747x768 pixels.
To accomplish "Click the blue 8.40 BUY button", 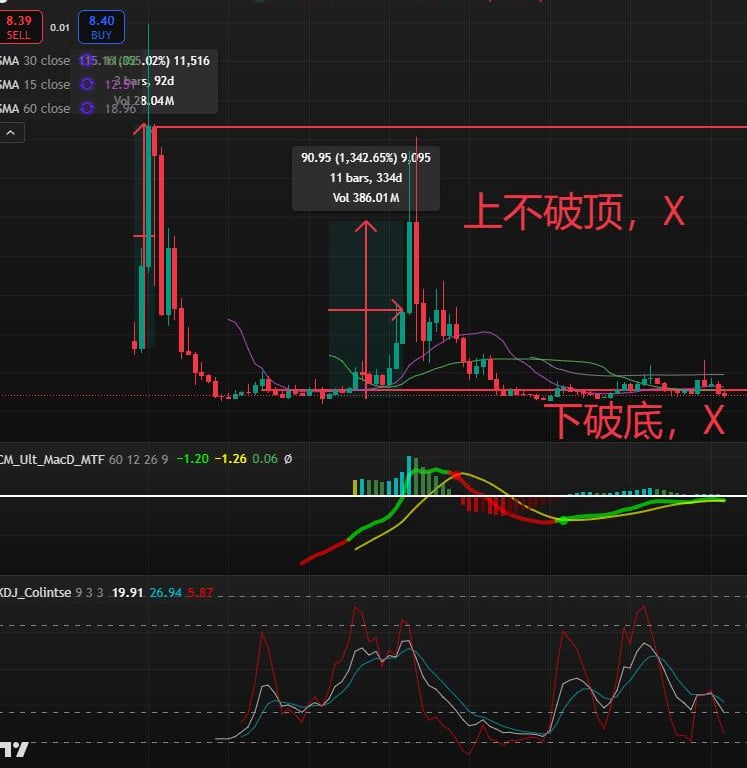I will (x=101, y=27).
